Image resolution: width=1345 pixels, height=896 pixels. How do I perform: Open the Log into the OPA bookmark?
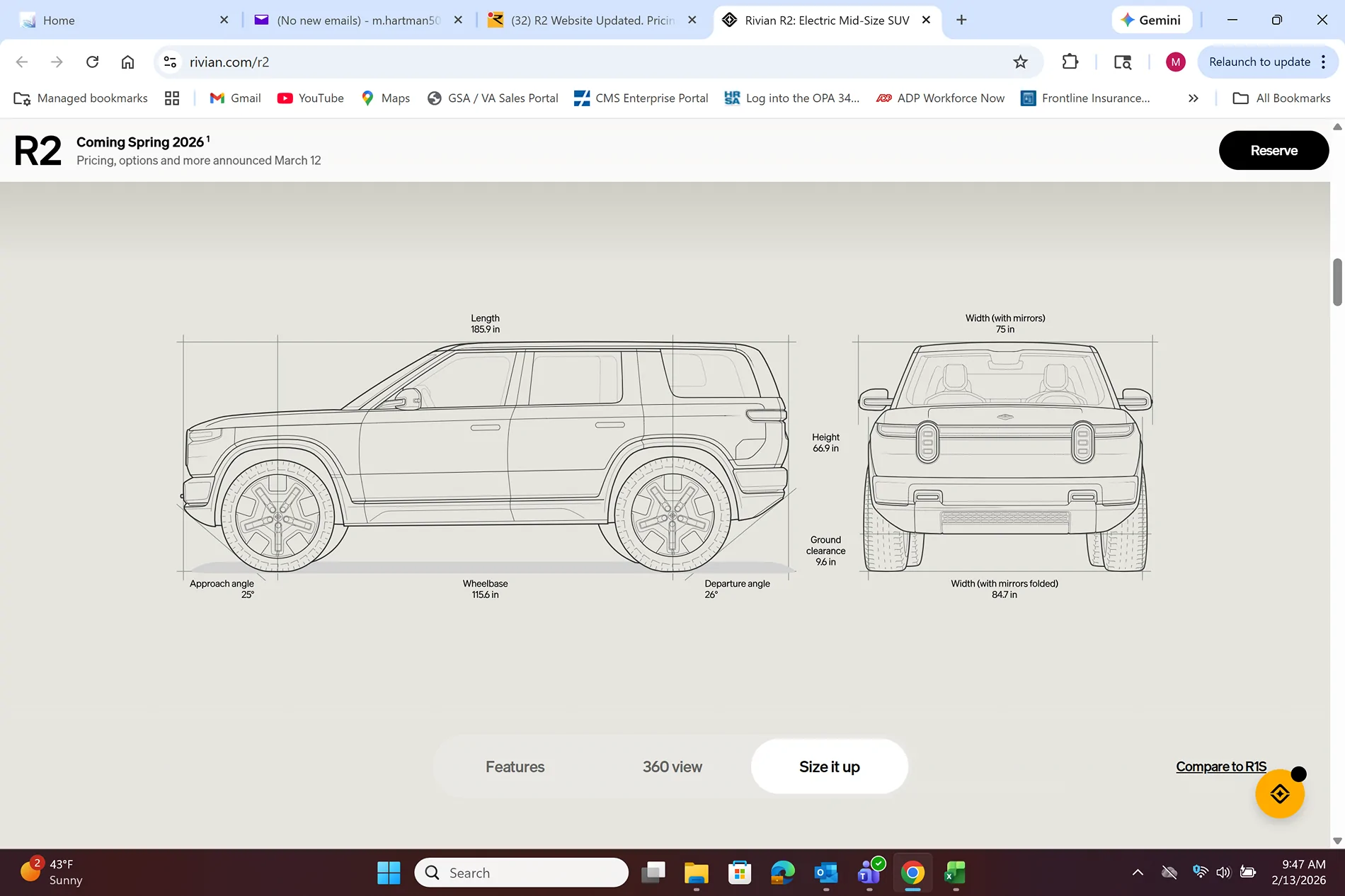click(792, 98)
